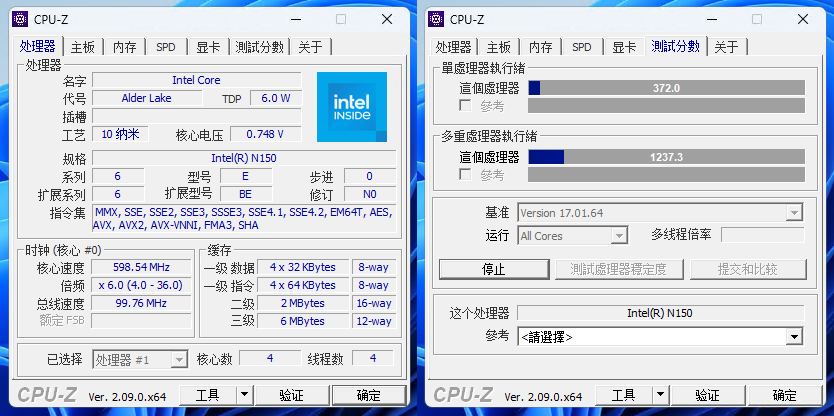Open 显卡 tab in right window
Viewport: 834px width, 416px height.
click(x=624, y=47)
